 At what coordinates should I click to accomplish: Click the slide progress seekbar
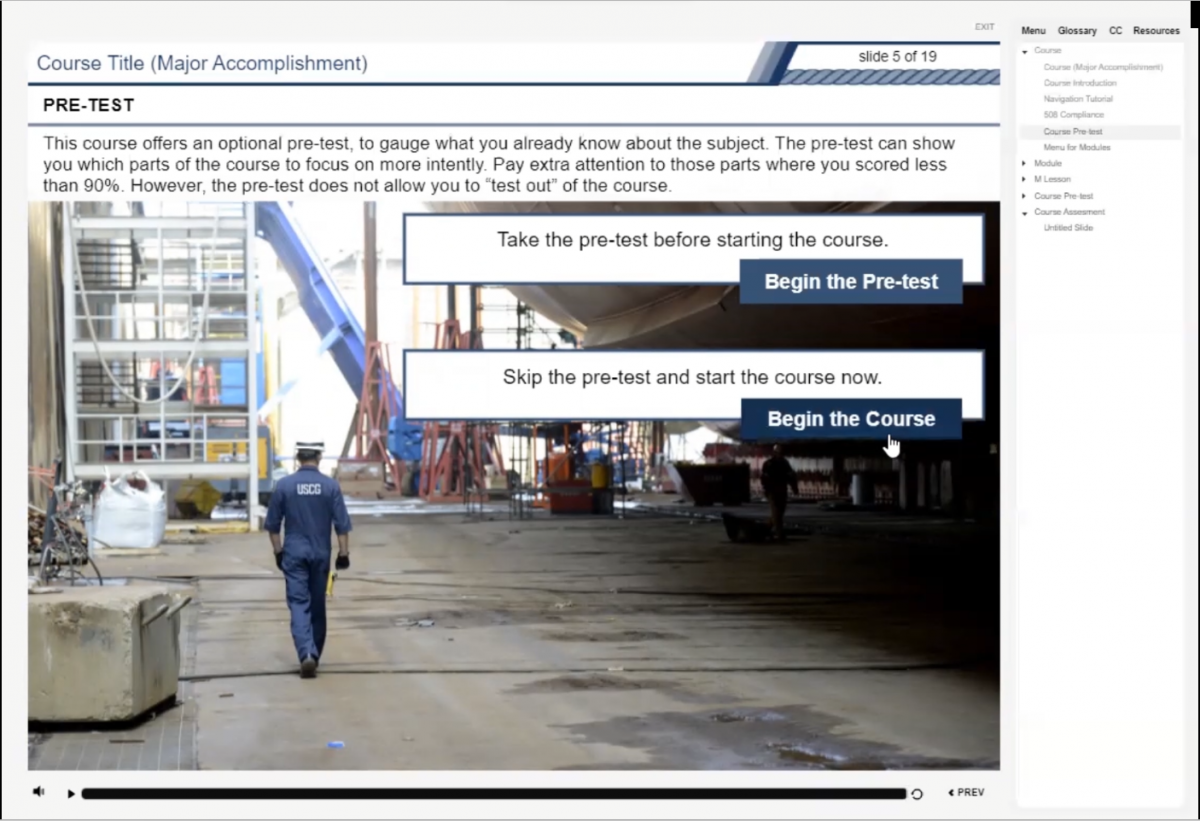pos(494,794)
